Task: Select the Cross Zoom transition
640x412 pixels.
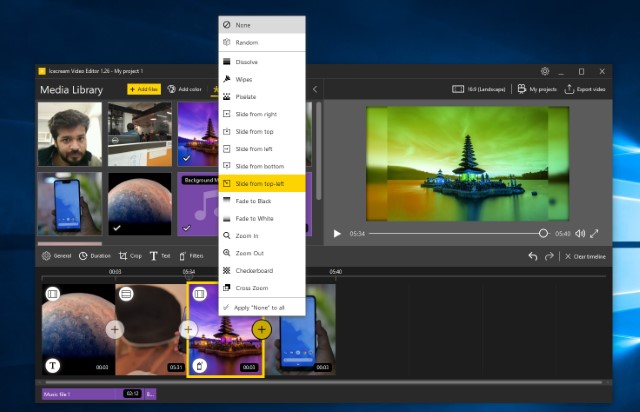Action: (262, 288)
